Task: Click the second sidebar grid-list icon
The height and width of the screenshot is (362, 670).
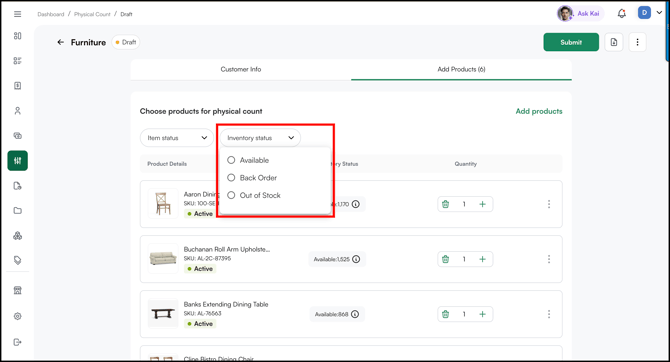Action: point(18,61)
